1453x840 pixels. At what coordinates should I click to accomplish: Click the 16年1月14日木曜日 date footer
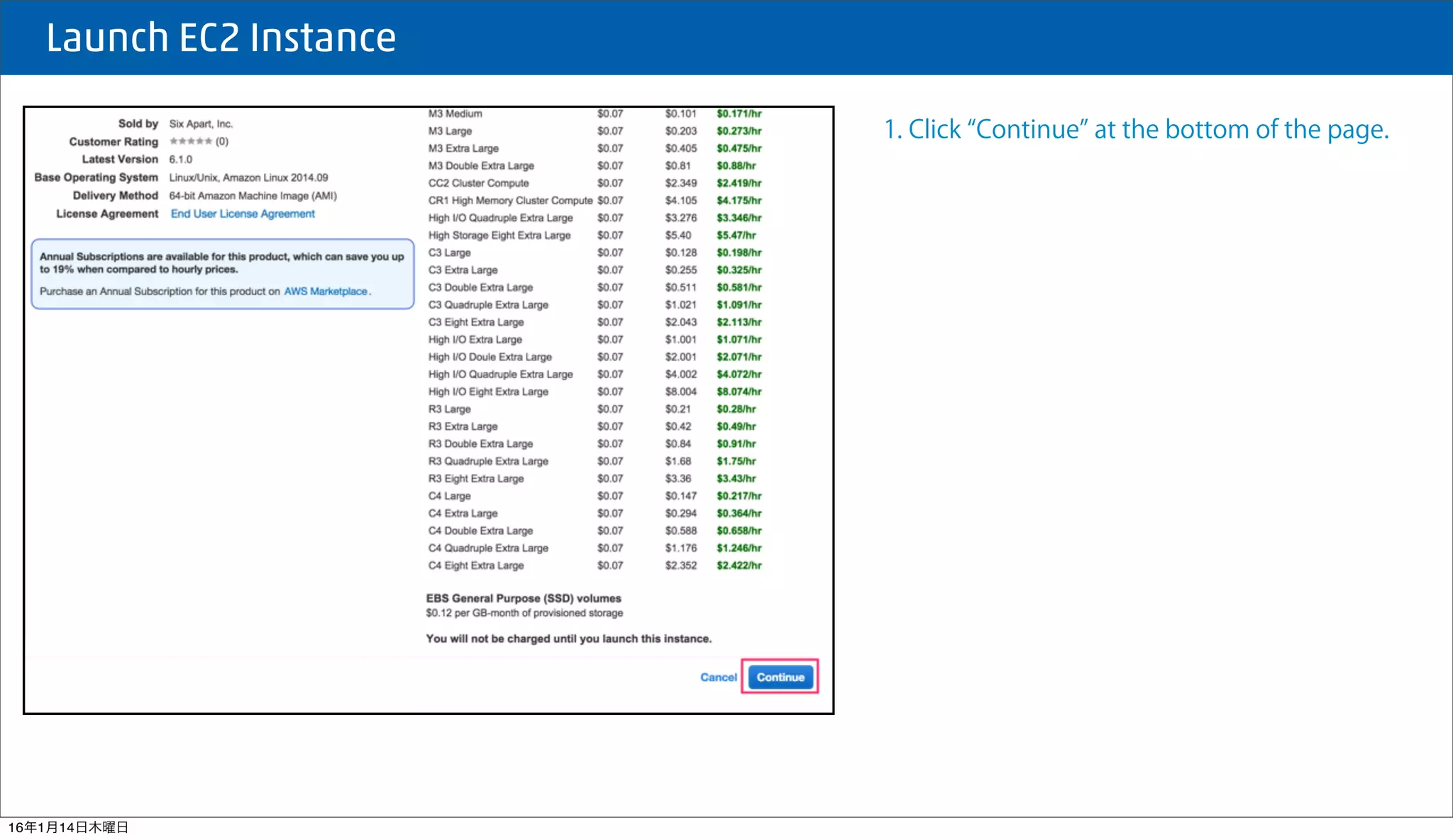click(68, 827)
